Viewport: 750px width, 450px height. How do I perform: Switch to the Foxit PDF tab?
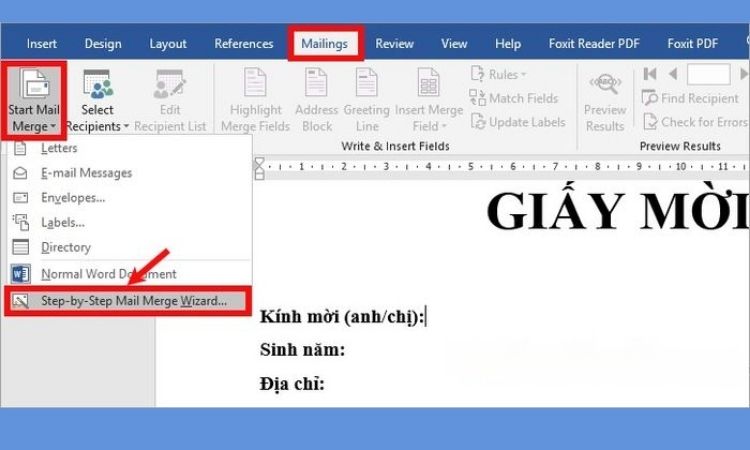[x=692, y=44]
